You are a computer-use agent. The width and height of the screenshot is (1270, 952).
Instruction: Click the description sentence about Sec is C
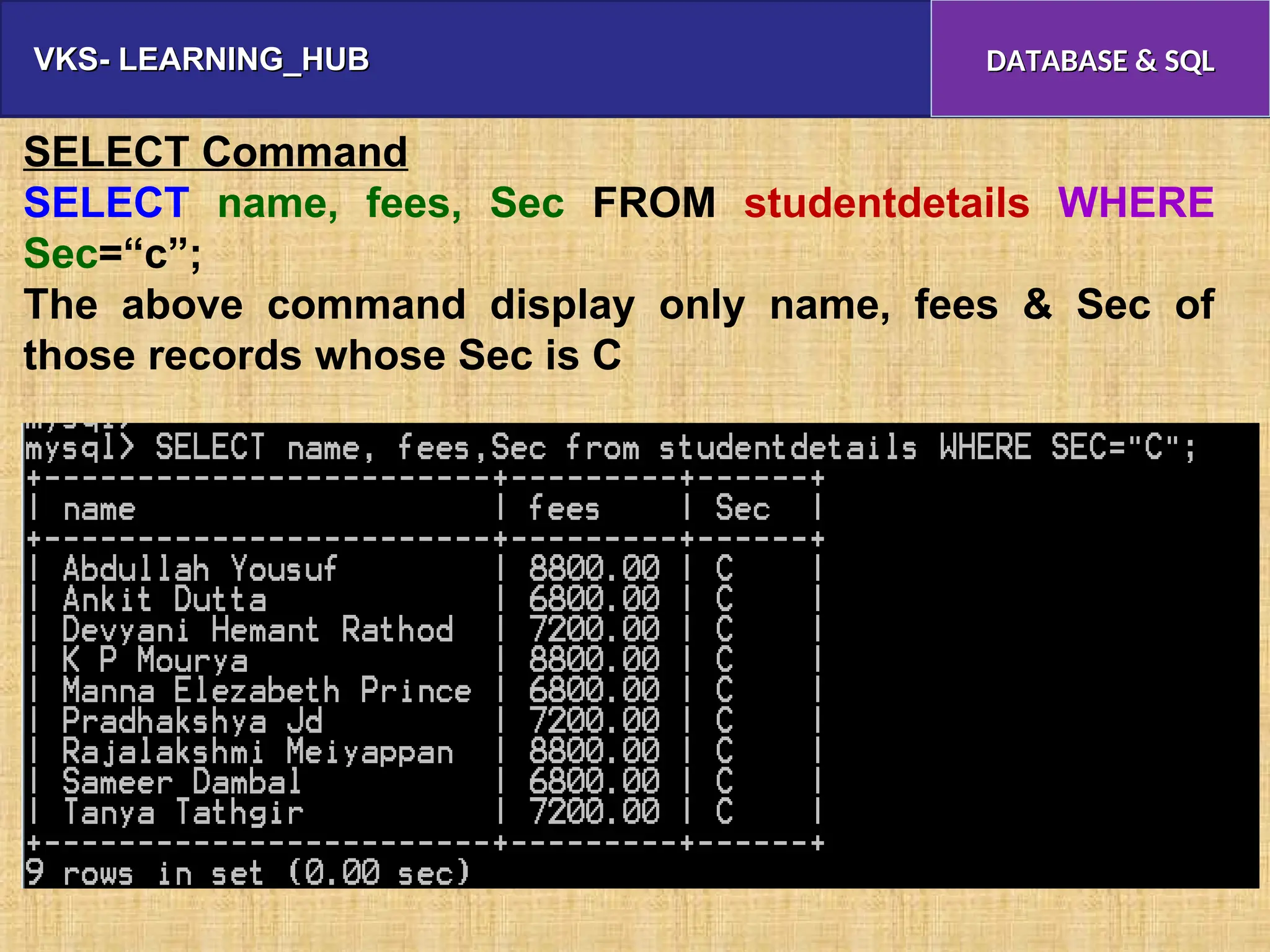tap(619, 330)
